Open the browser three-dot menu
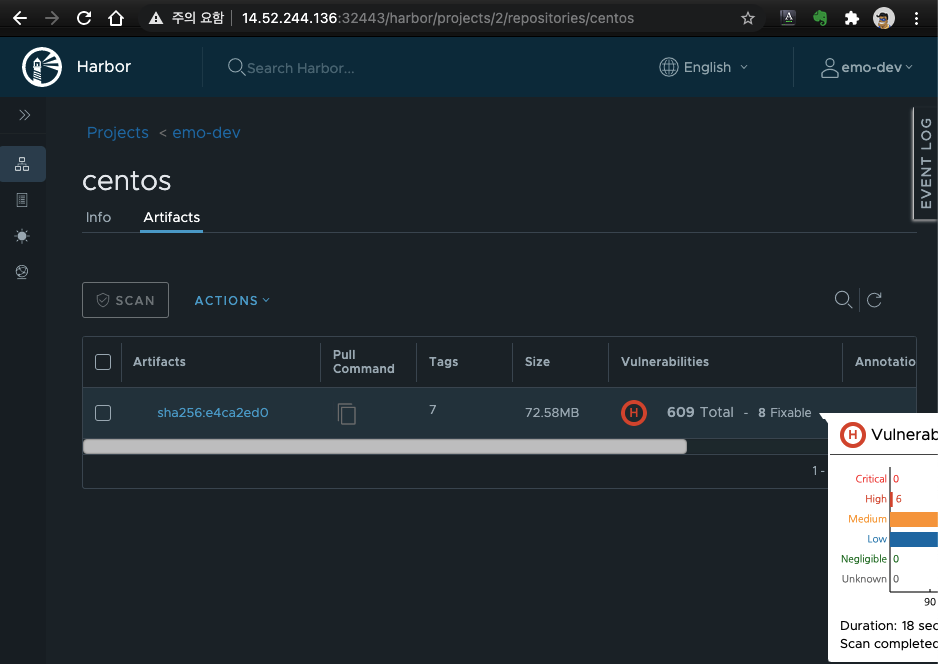 916,18
